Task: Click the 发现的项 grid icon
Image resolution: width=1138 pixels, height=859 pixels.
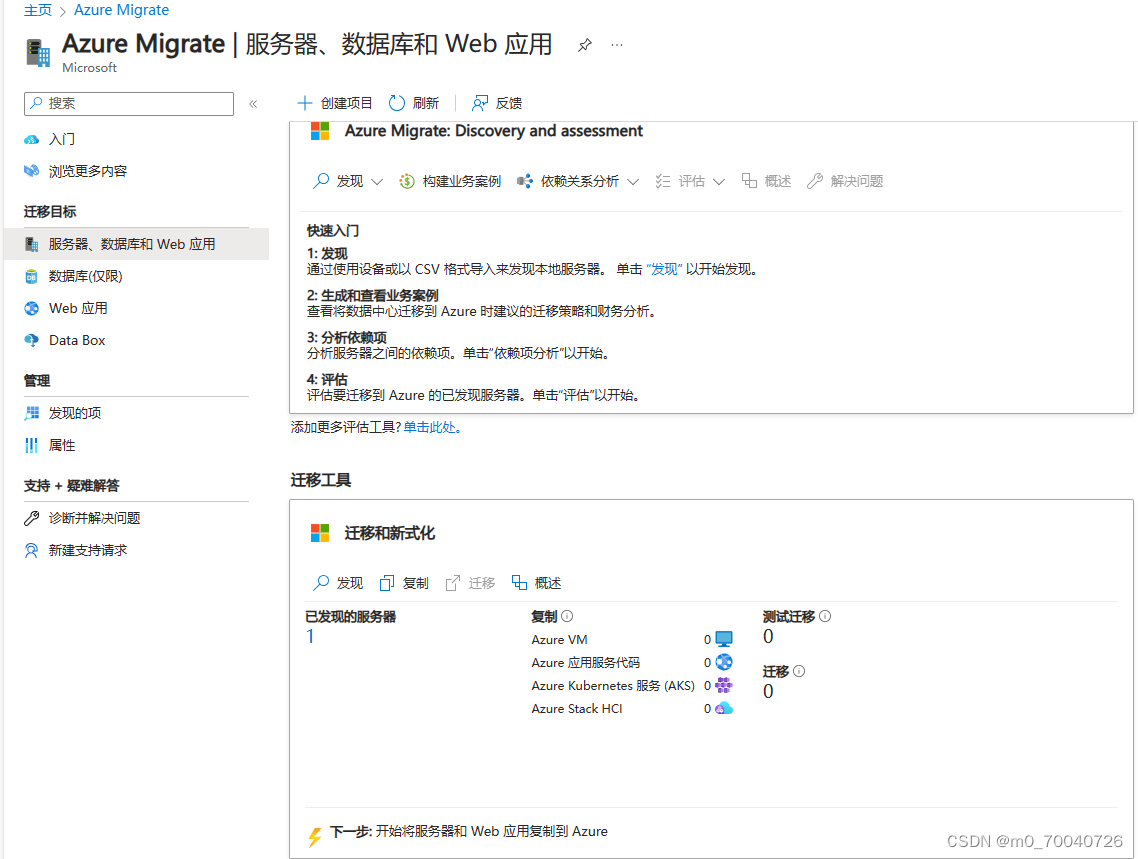Action: click(32, 413)
